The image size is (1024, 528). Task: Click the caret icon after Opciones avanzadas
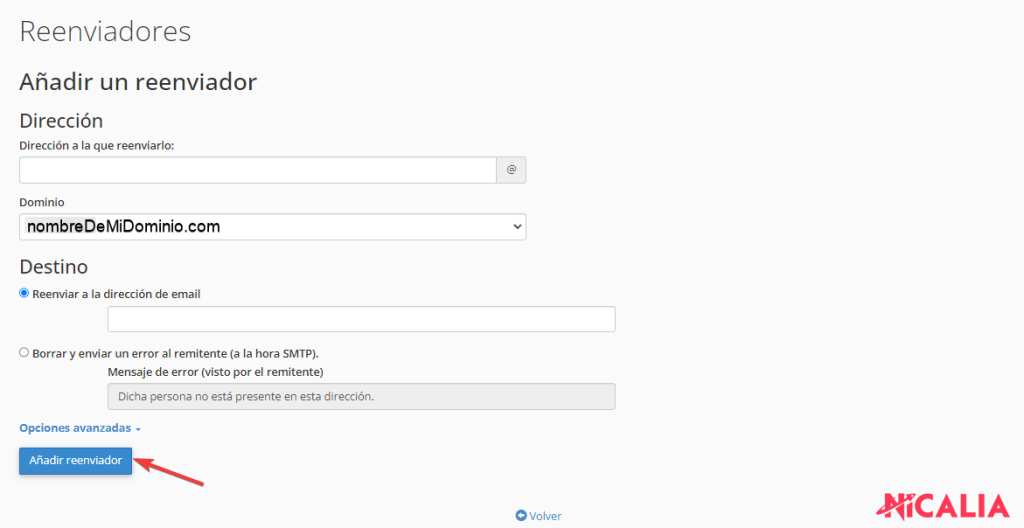tap(138, 429)
